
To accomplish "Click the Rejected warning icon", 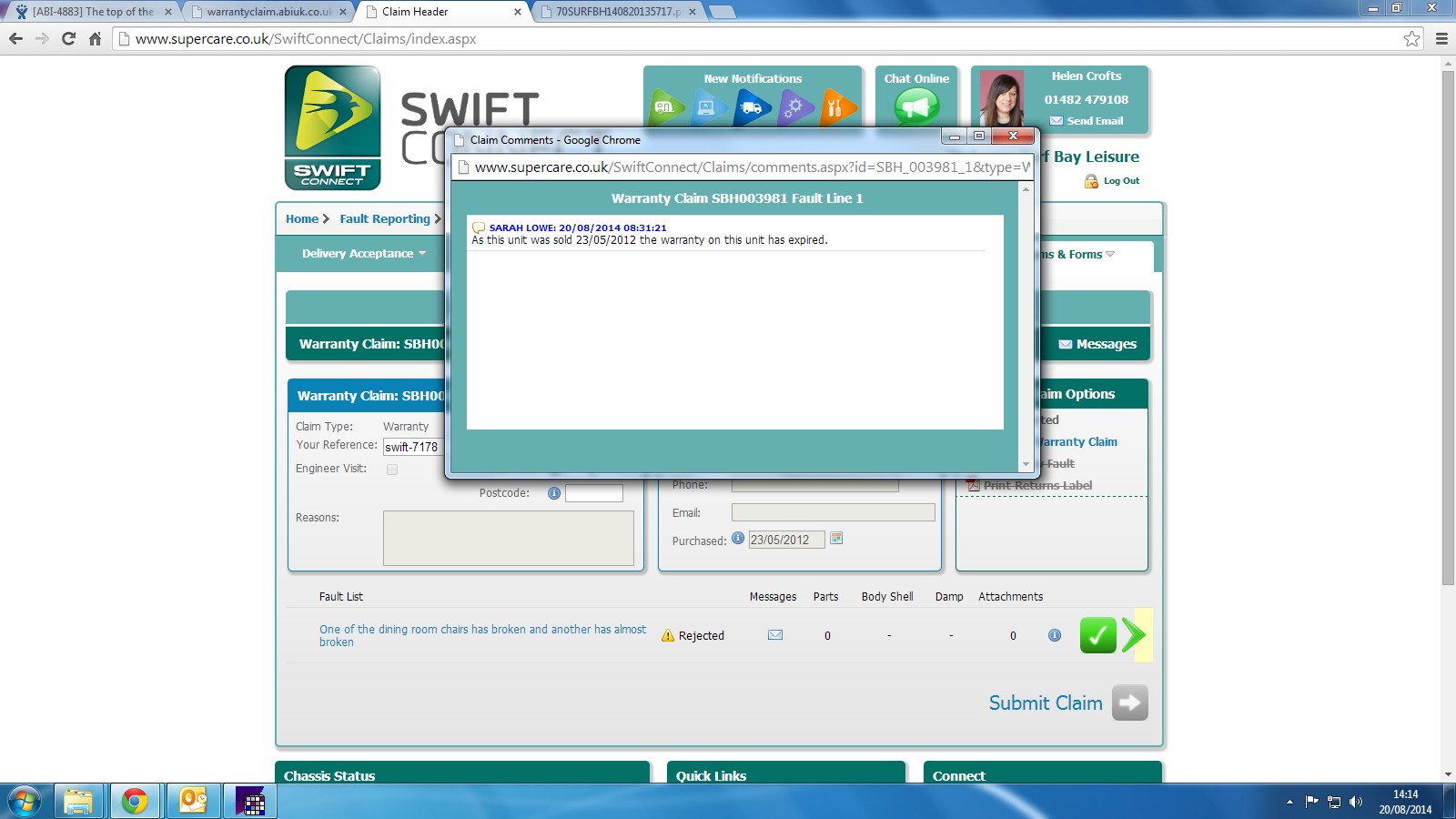I will point(668,636).
